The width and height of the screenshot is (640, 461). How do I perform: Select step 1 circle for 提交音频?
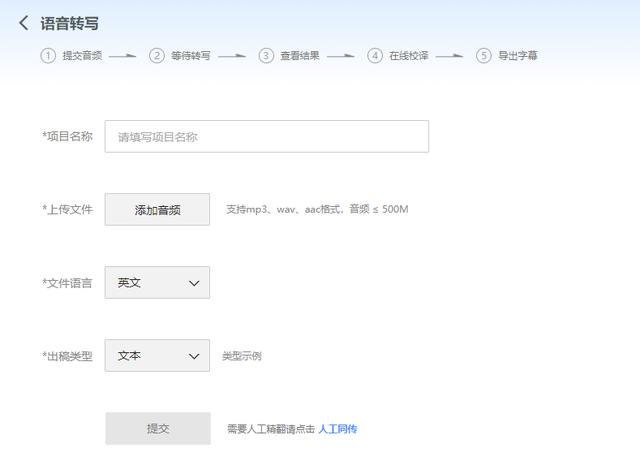48,56
